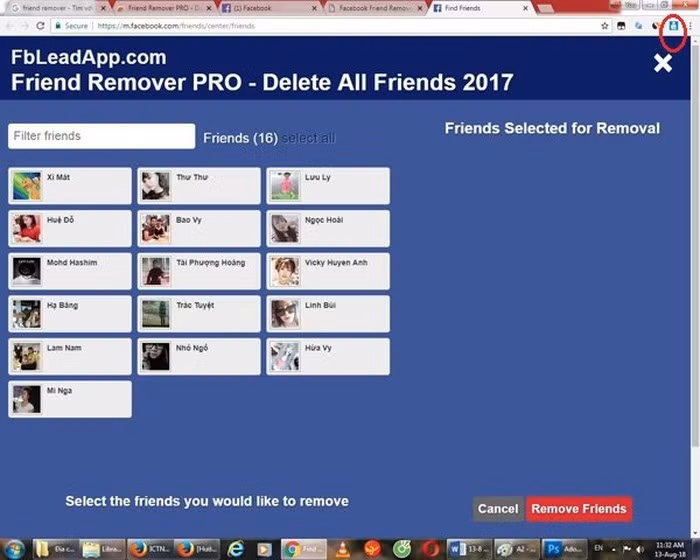The height and width of the screenshot is (560, 700).
Task: Click the Windows Start button
Action: pos(14,548)
